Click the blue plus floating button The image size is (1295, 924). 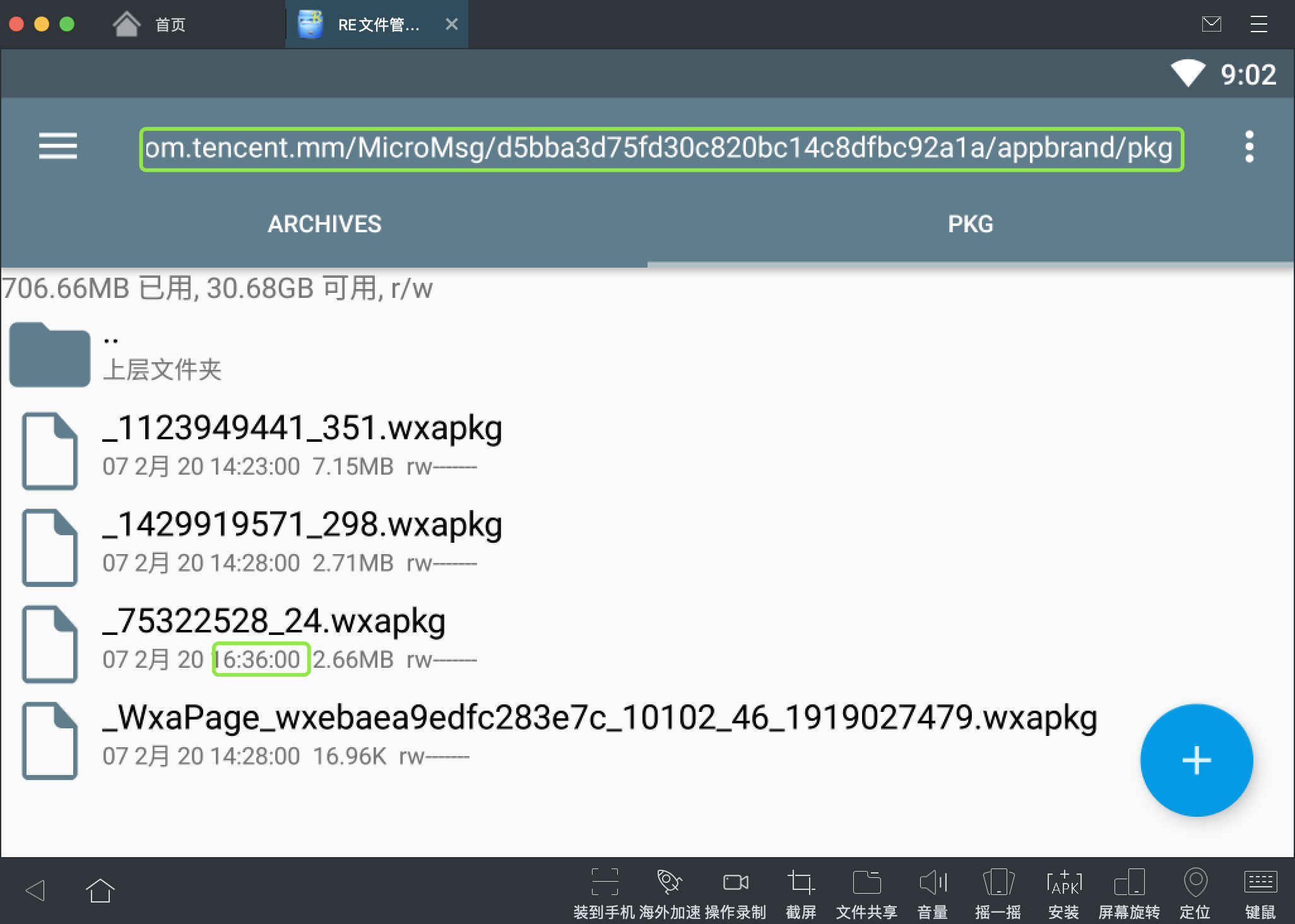pos(1196,761)
